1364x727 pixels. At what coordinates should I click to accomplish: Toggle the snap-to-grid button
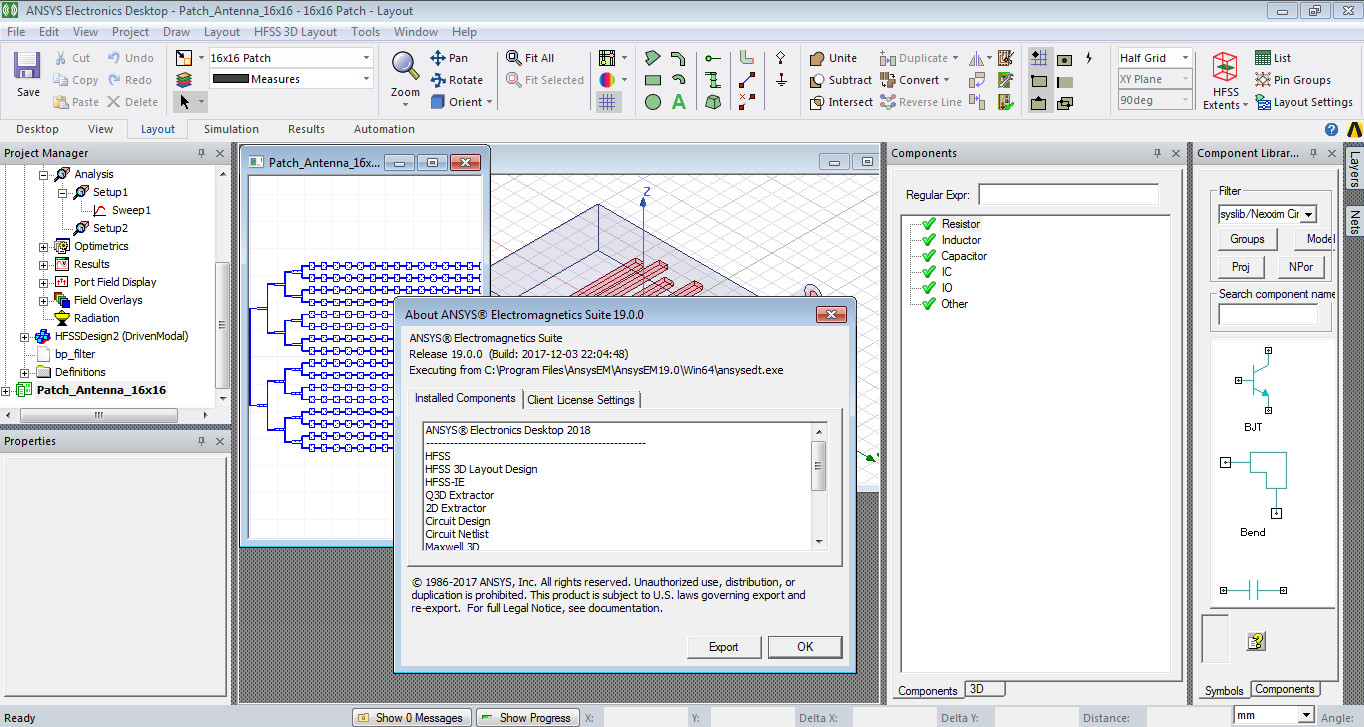(1039, 58)
